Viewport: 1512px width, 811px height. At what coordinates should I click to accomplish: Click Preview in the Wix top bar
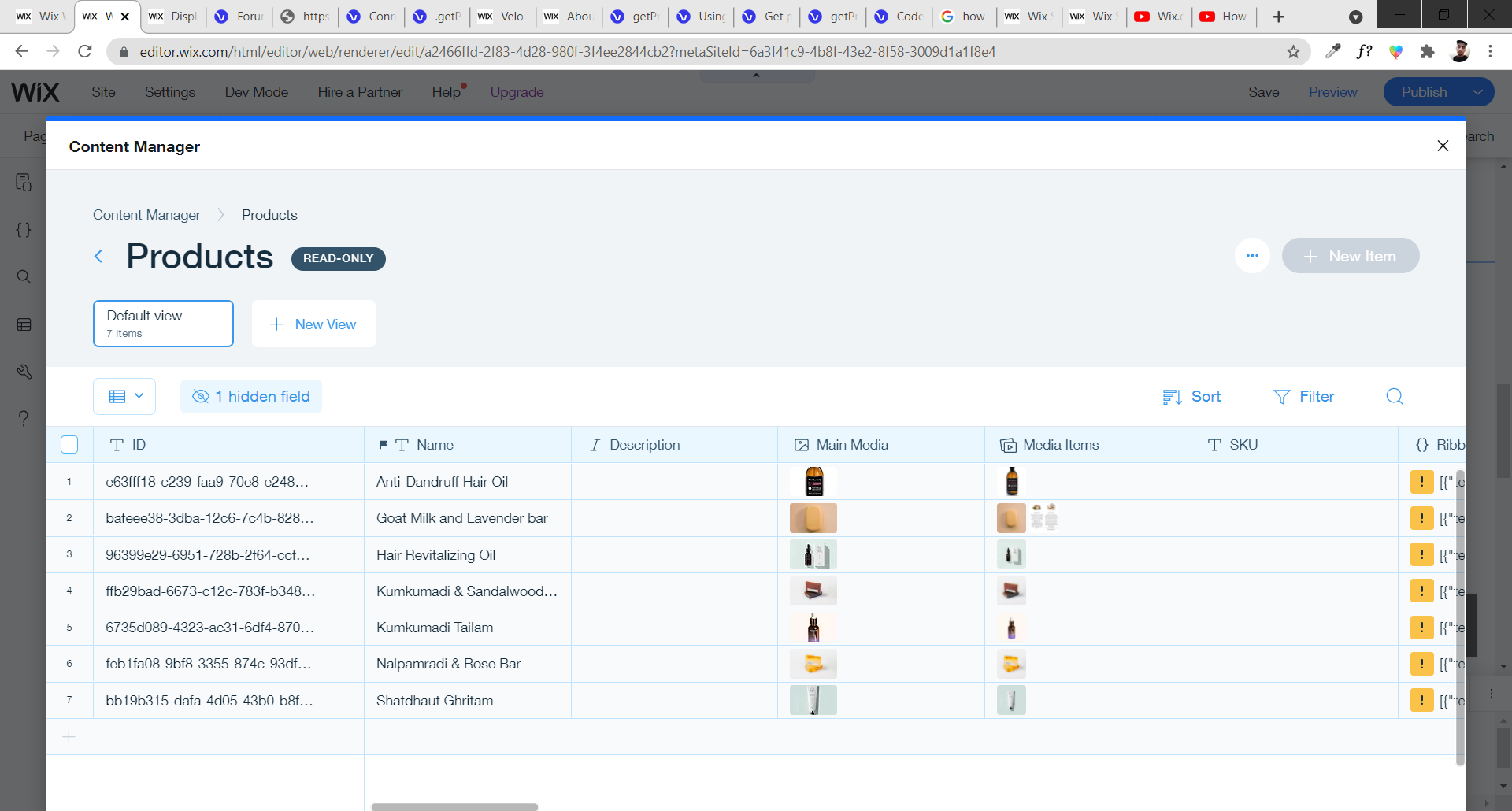[x=1332, y=92]
